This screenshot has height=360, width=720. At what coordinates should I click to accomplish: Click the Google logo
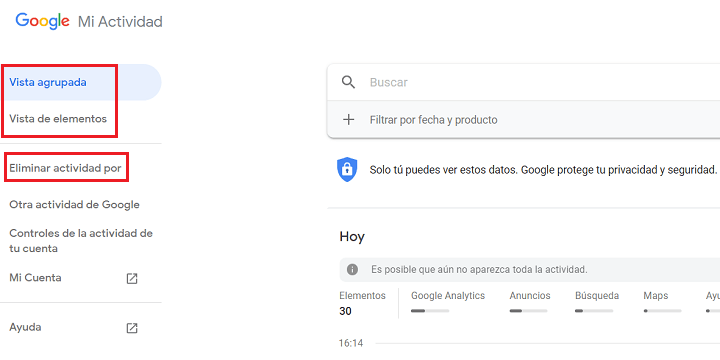42,21
